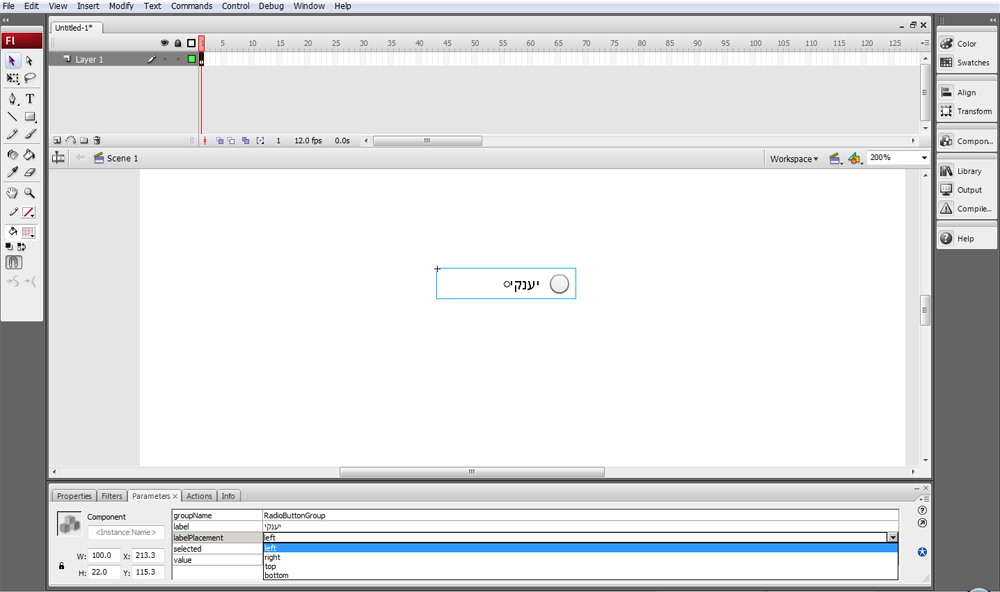Open the Align panel

pos(966,92)
